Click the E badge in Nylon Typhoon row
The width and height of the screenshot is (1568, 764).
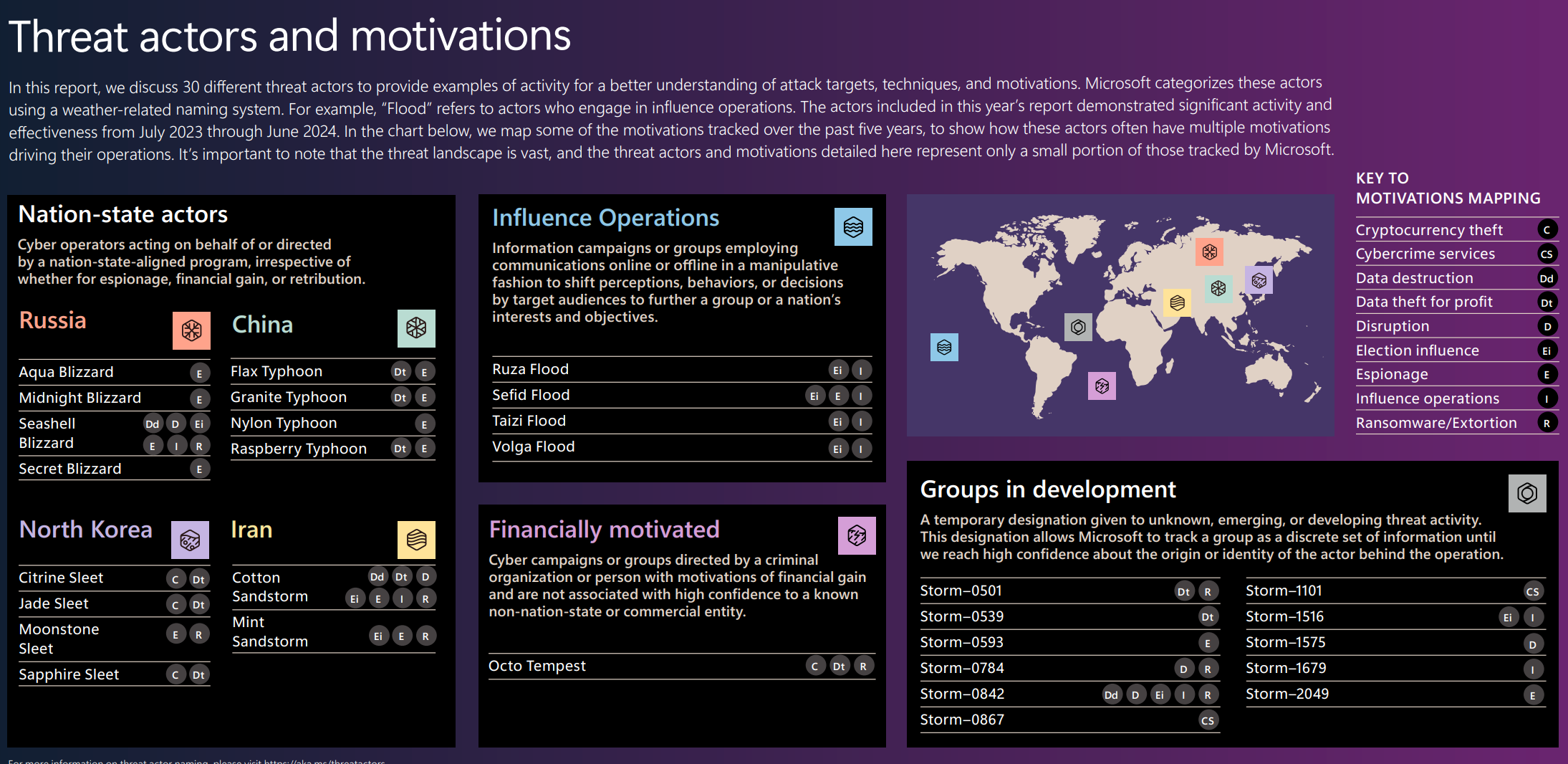point(425,424)
